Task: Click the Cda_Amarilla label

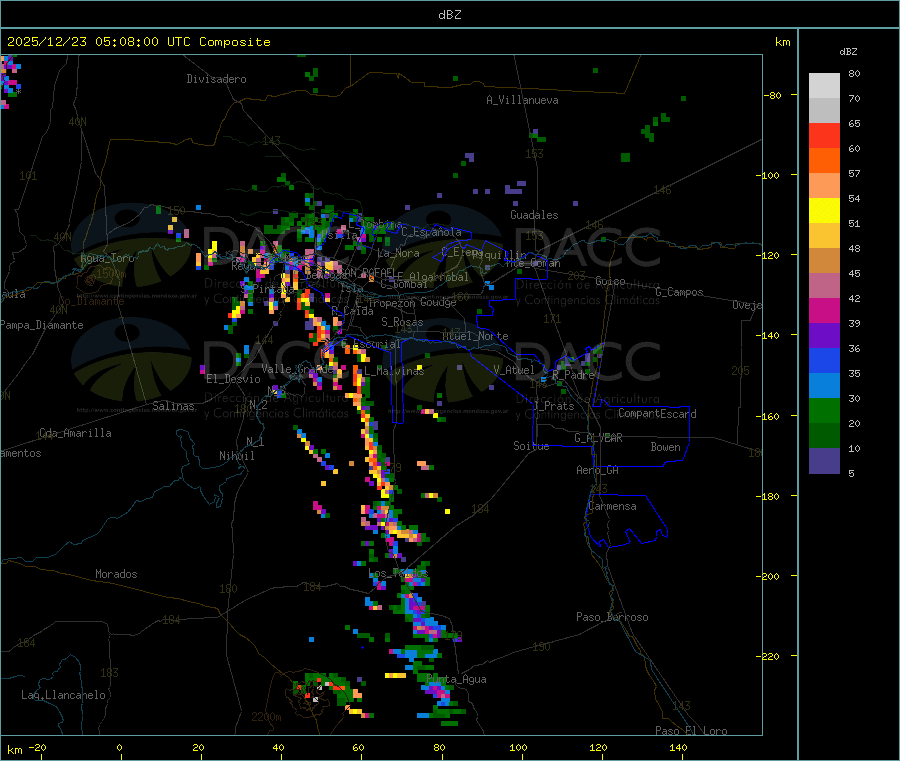Action: [75, 433]
